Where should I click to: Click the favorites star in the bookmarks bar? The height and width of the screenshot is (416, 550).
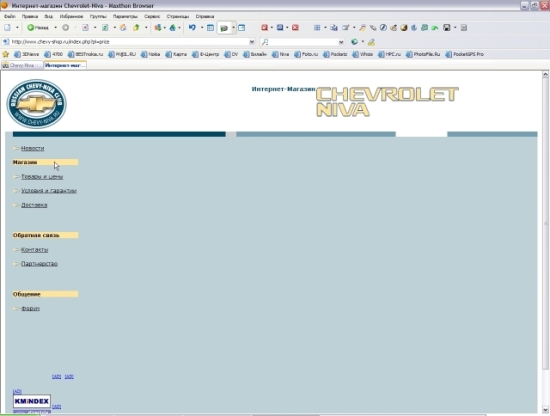6,54
